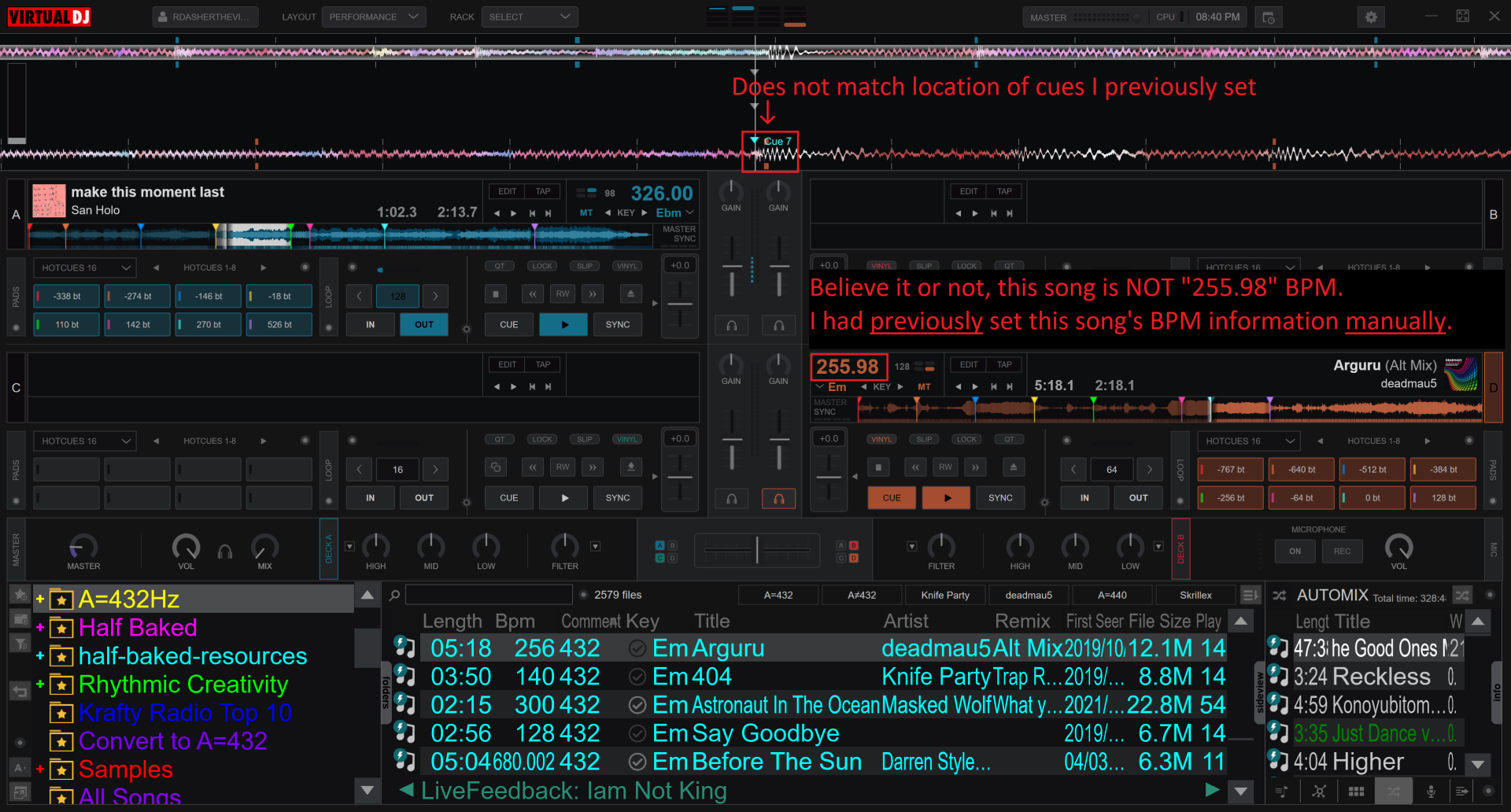1511x812 pixels.
Task: Toggle SLIP mode on Deck A
Action: click(585, 266)
